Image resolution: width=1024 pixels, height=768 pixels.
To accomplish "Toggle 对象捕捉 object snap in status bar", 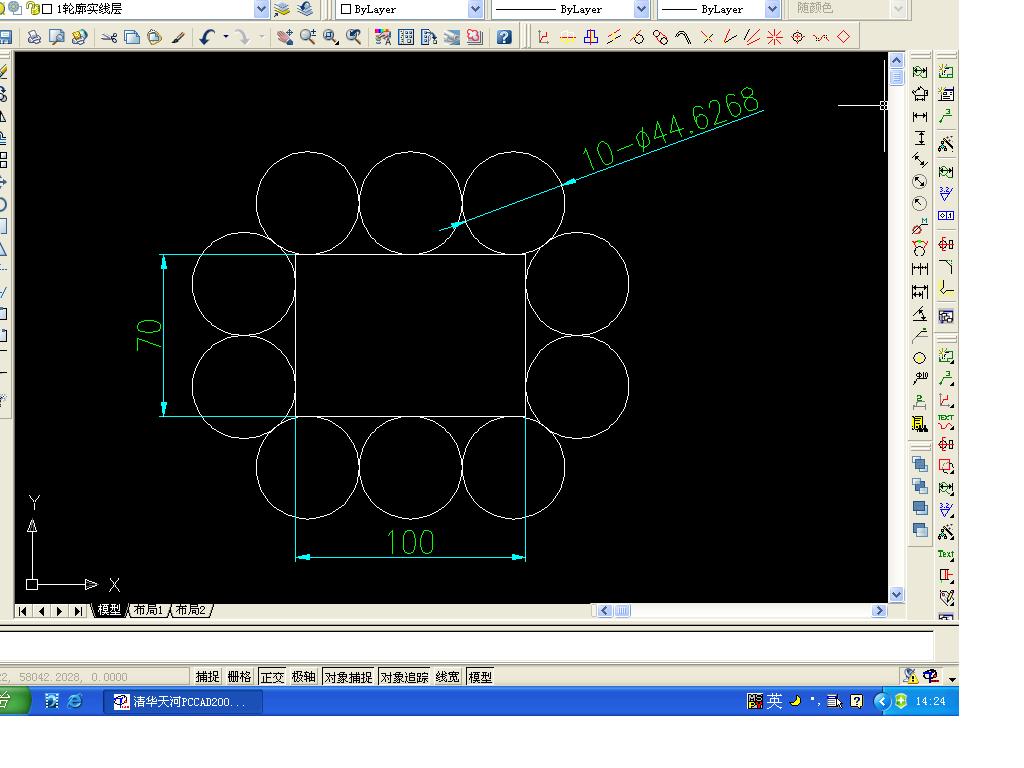I will [x=348, y=677].
